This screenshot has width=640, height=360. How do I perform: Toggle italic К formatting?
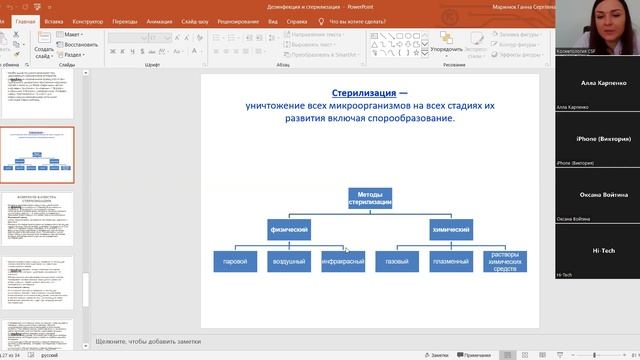[x=122, y=51]
